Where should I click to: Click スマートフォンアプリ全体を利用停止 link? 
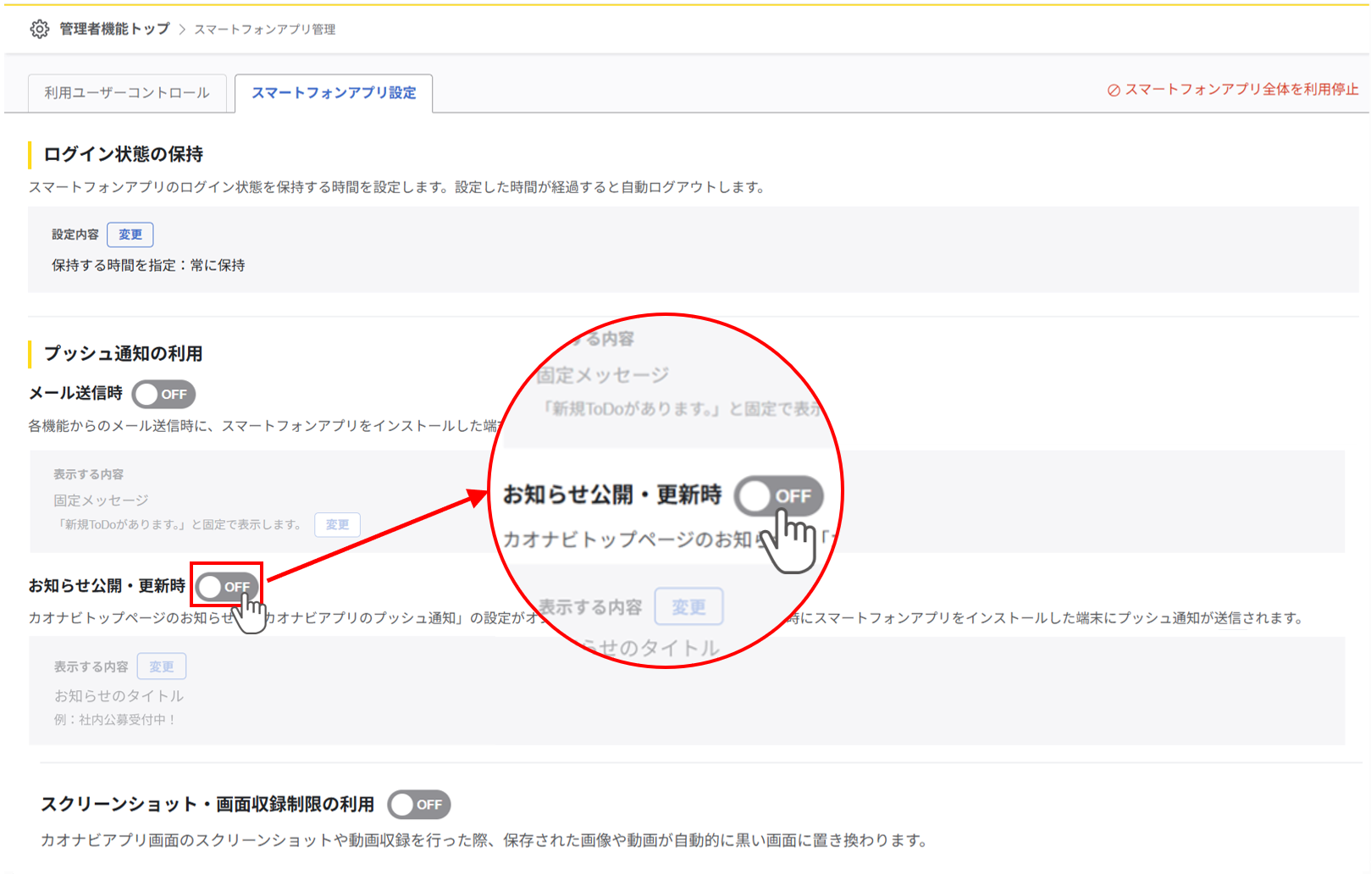tap(1240, 88)
